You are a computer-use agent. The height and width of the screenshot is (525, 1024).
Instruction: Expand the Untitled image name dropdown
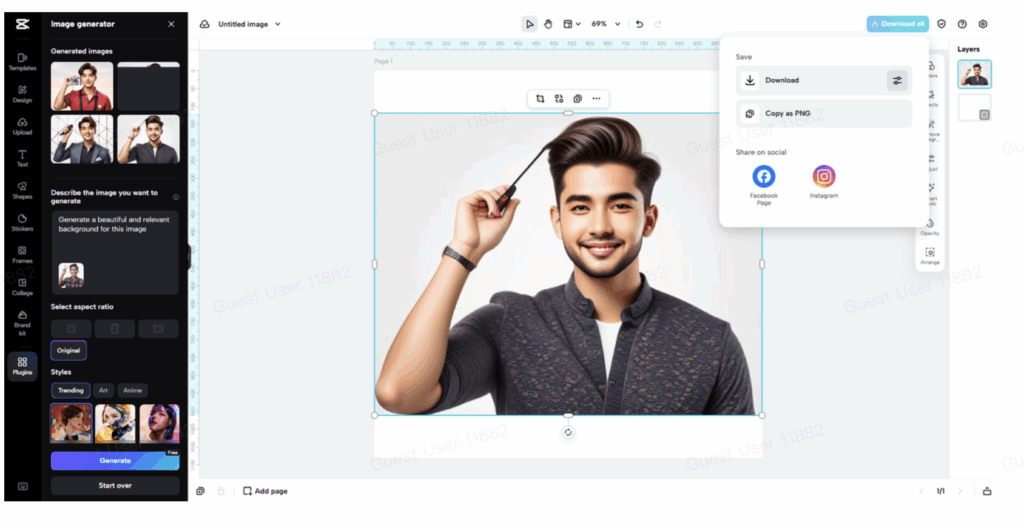coord(277,24)
